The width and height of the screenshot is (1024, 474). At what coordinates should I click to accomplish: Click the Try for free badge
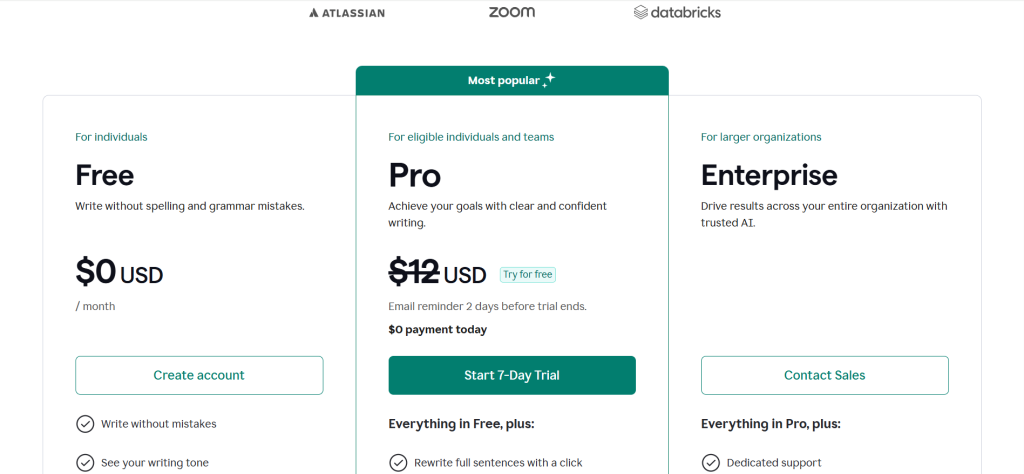click(527, 274)
